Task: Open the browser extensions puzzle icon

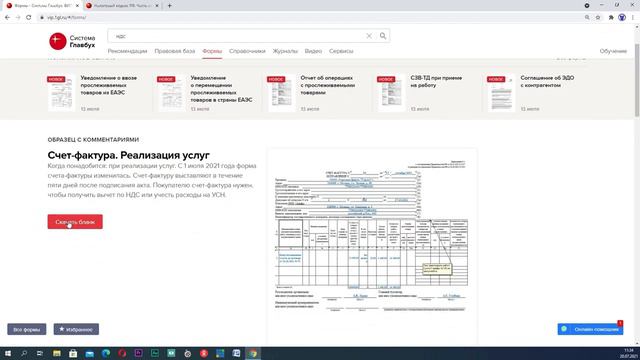Action: [x=611, y=18]
